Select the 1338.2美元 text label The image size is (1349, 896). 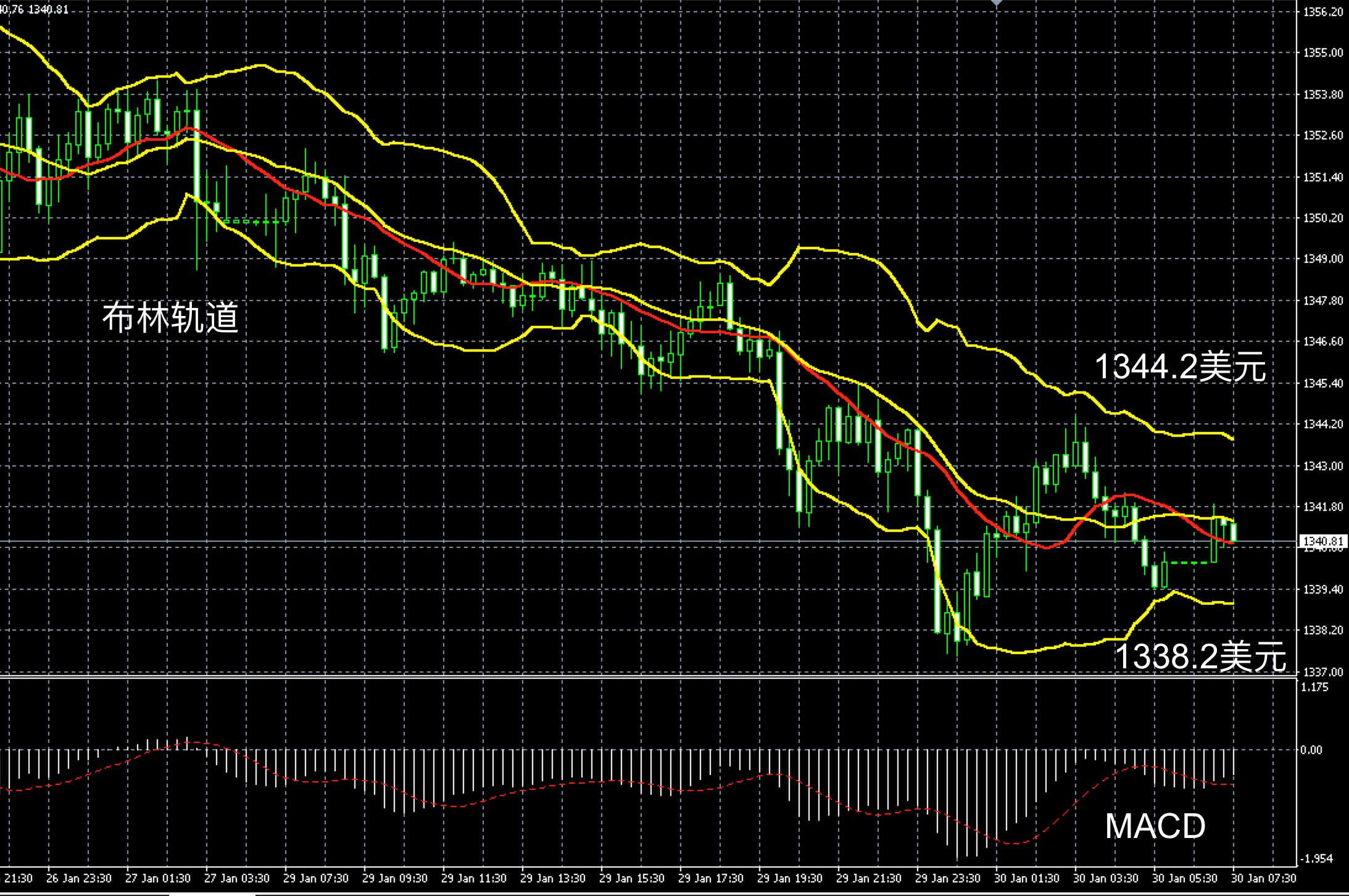pyautogui.click(x=1200, y=655)
